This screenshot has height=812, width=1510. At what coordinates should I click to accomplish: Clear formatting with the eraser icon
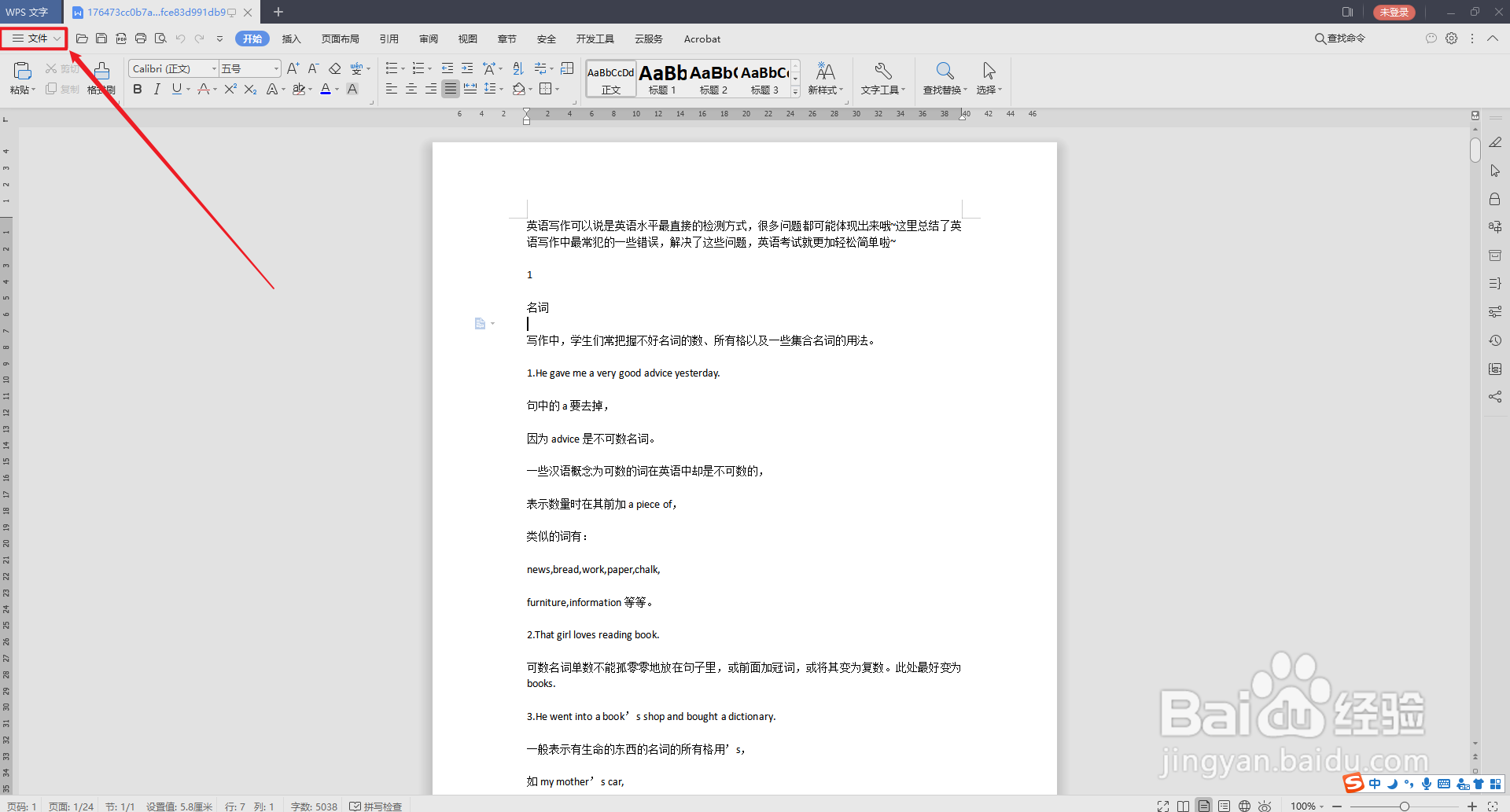click(x=335, y=68)
